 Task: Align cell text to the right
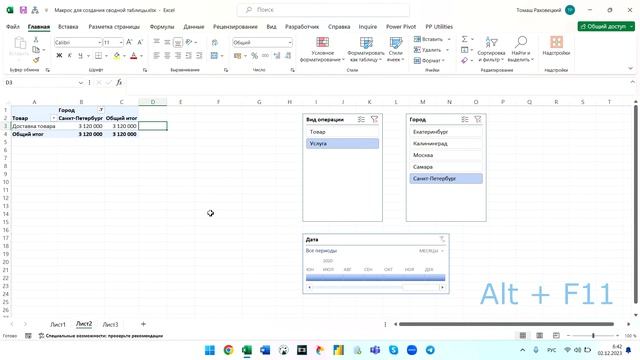tap(178, 56)
